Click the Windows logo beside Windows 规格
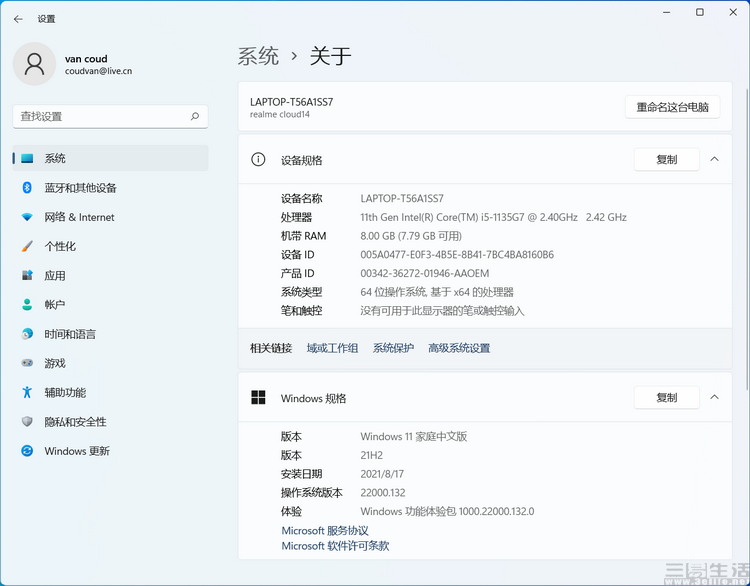This screenshot has width=750, height=586. pos(258,397)
